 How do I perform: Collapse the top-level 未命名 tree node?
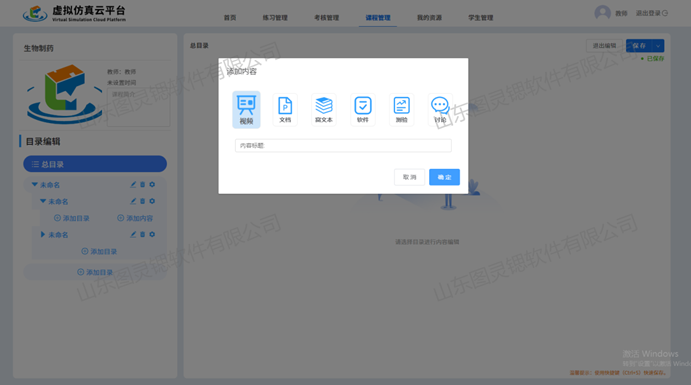(x=34, y=185)
